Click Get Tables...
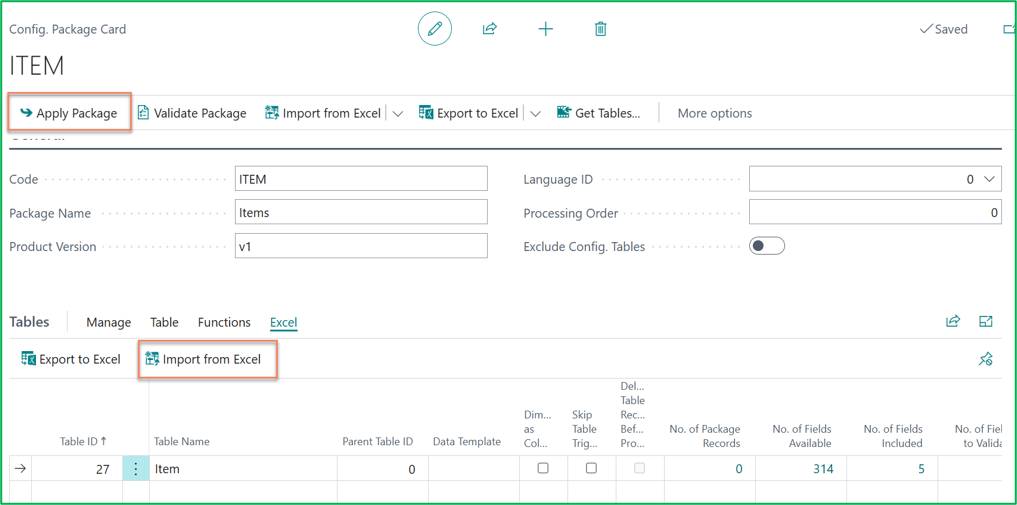 click(599, 113)
